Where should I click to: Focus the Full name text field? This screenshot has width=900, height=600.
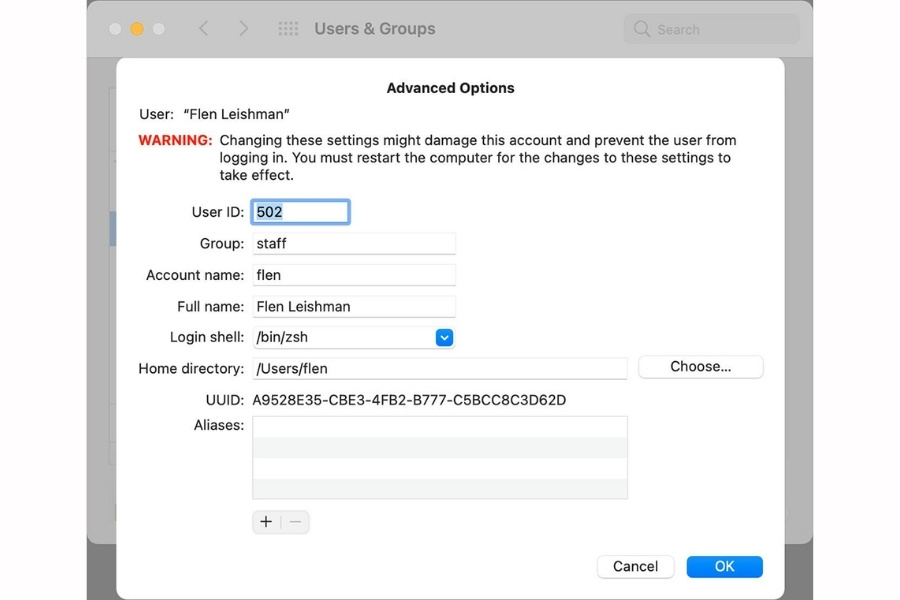353,307
